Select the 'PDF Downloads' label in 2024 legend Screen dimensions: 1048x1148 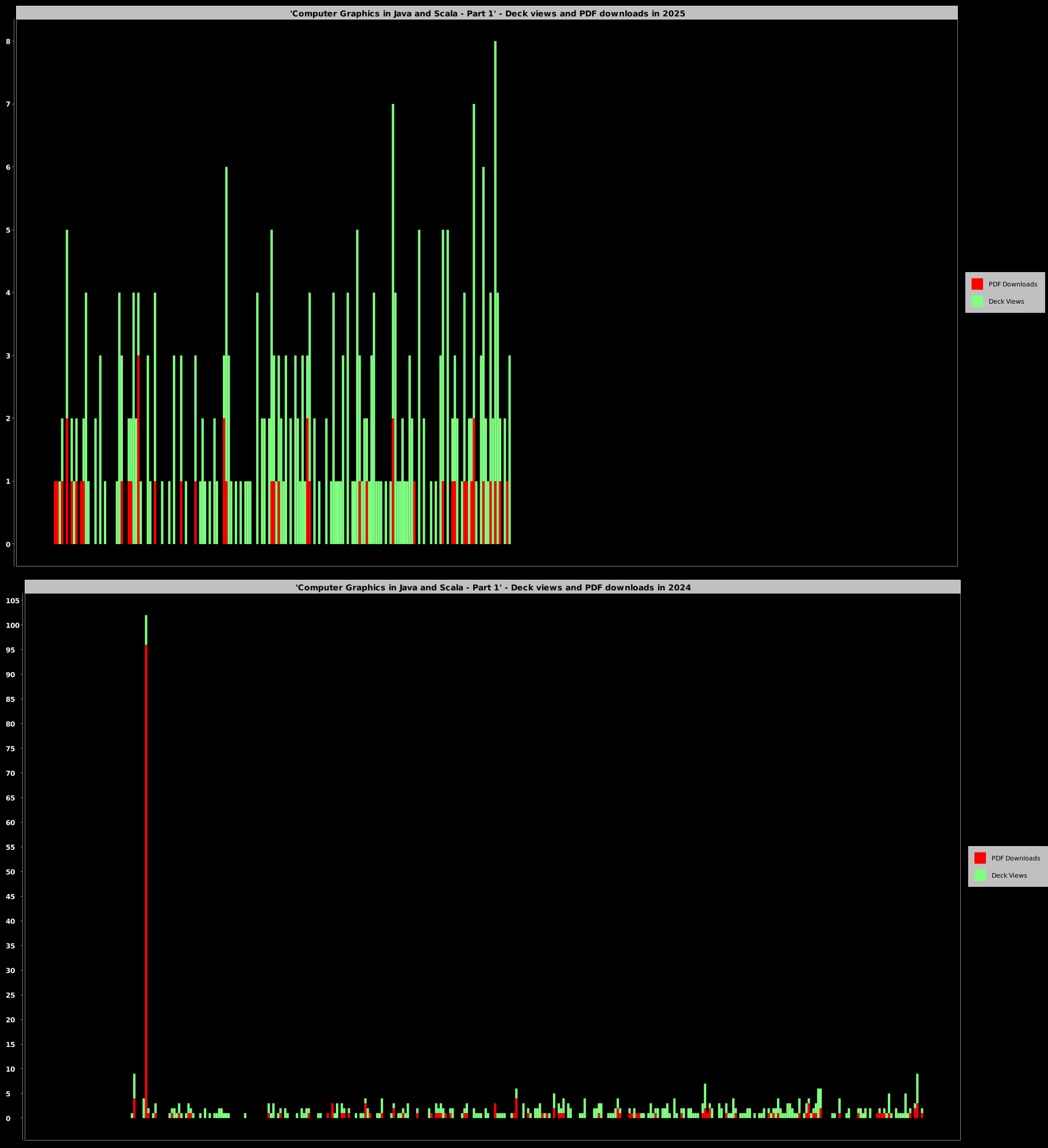click(x=1015, y=858)
